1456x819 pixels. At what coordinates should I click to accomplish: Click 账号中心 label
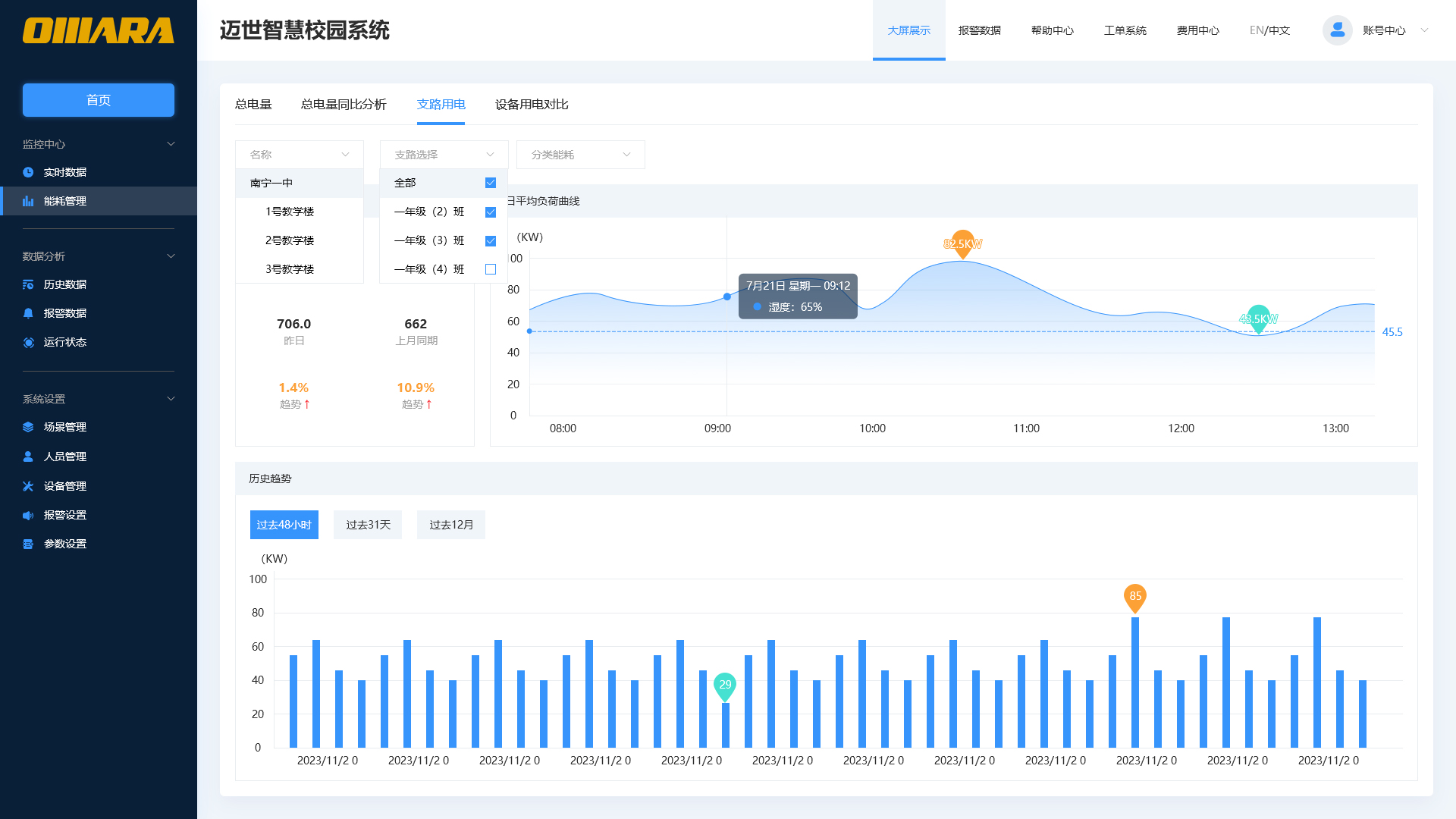(x=1384, y=30)
